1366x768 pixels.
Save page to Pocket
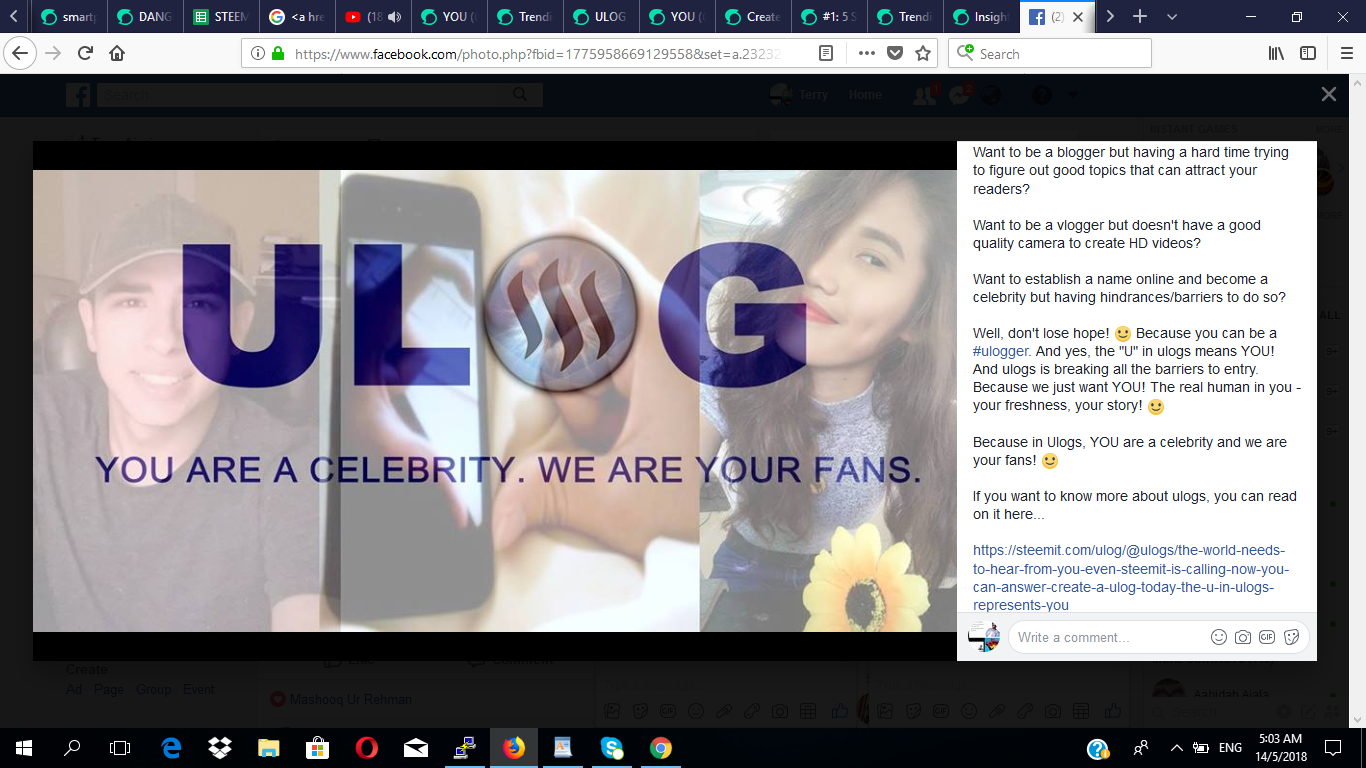click(x=895, y=53)
